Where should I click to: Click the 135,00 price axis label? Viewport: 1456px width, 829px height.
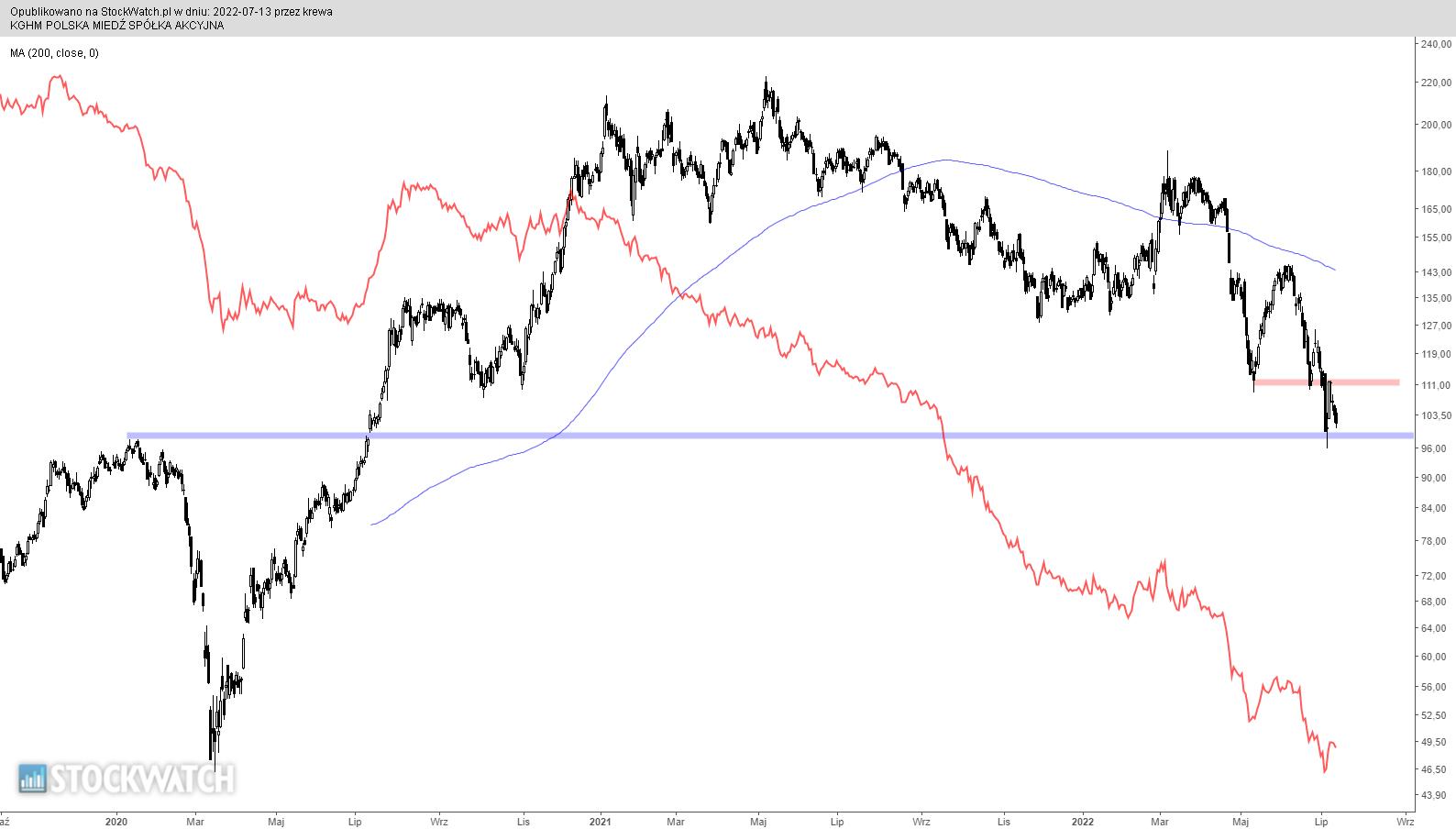point(1436,299)
